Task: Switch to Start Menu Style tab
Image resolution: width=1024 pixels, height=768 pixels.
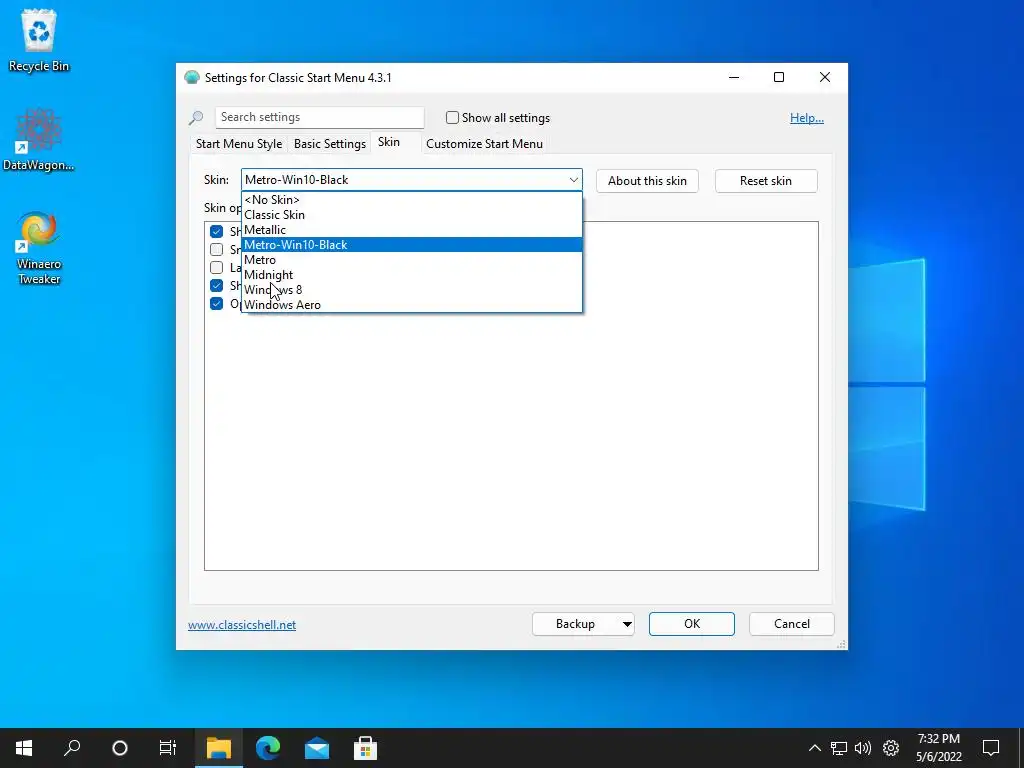Action: [239, 144]
